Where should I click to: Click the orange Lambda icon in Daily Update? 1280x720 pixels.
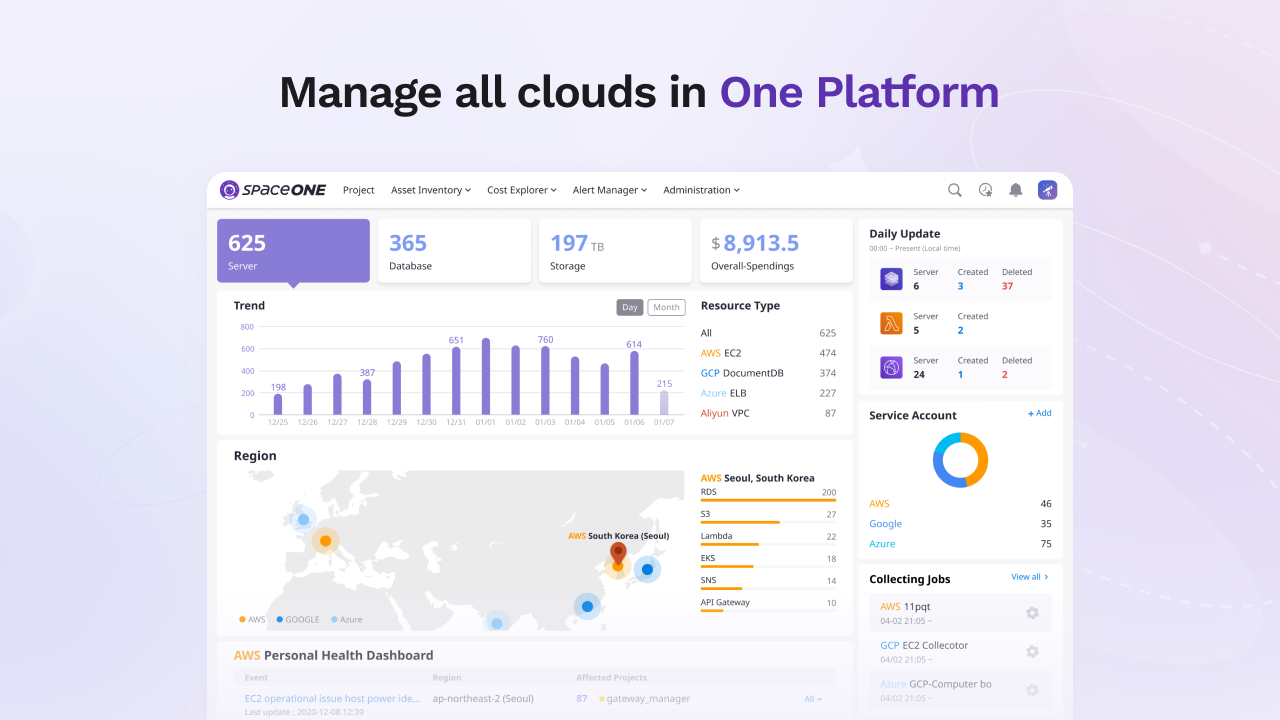[x=891, y=323]
